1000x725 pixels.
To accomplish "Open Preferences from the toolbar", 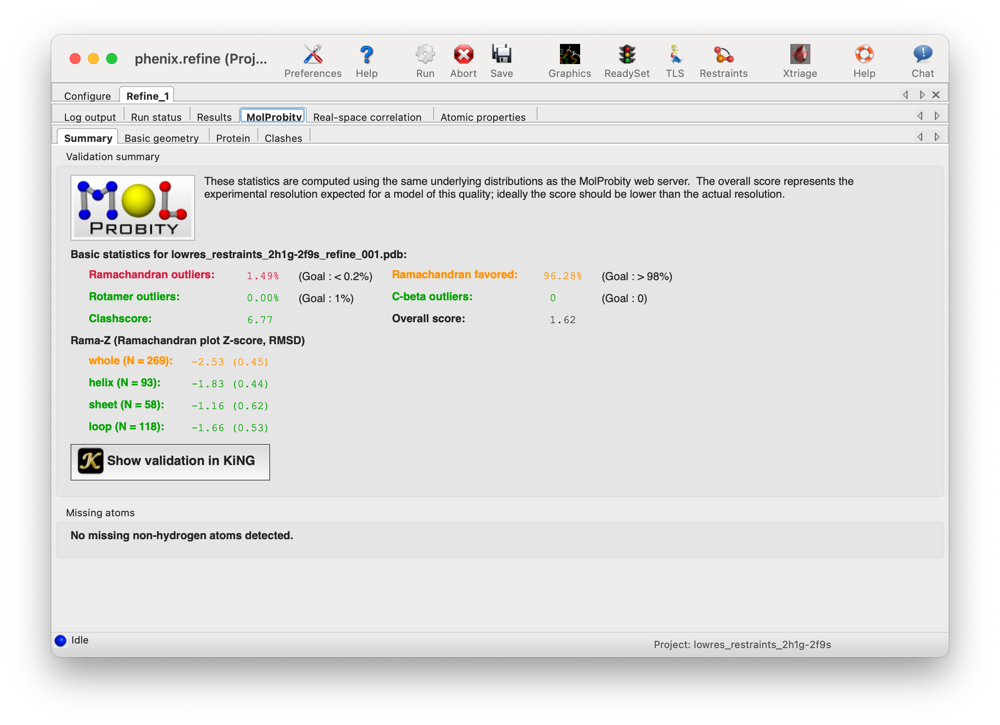I will click(312, 61).
